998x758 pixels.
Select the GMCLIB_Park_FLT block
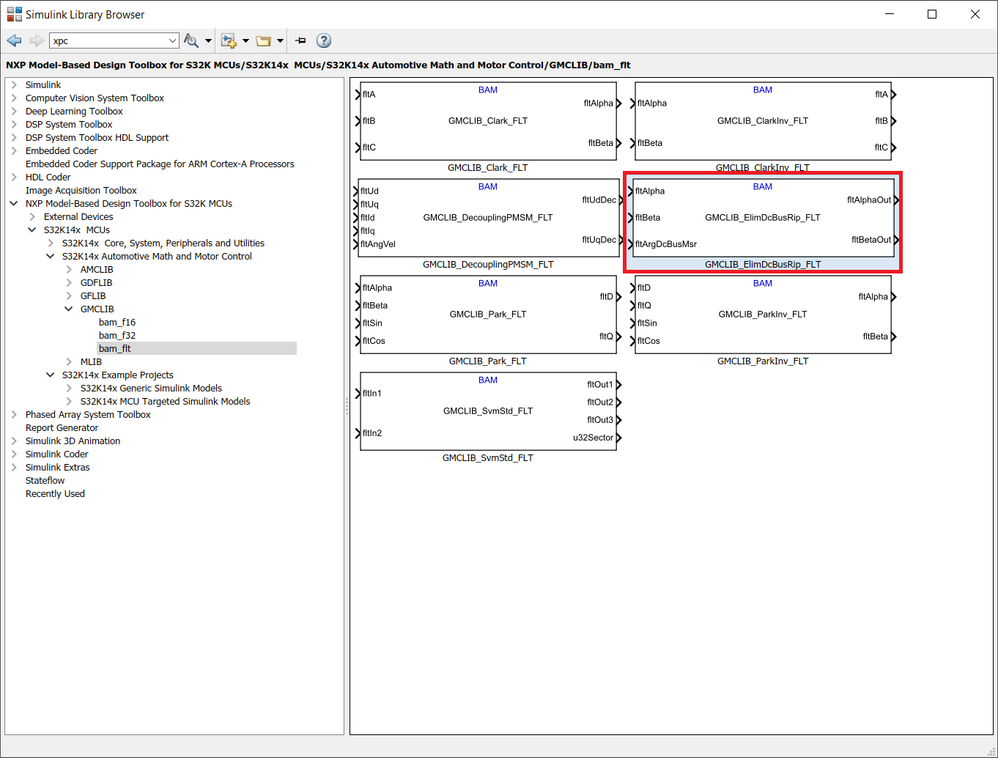[488, 314]
